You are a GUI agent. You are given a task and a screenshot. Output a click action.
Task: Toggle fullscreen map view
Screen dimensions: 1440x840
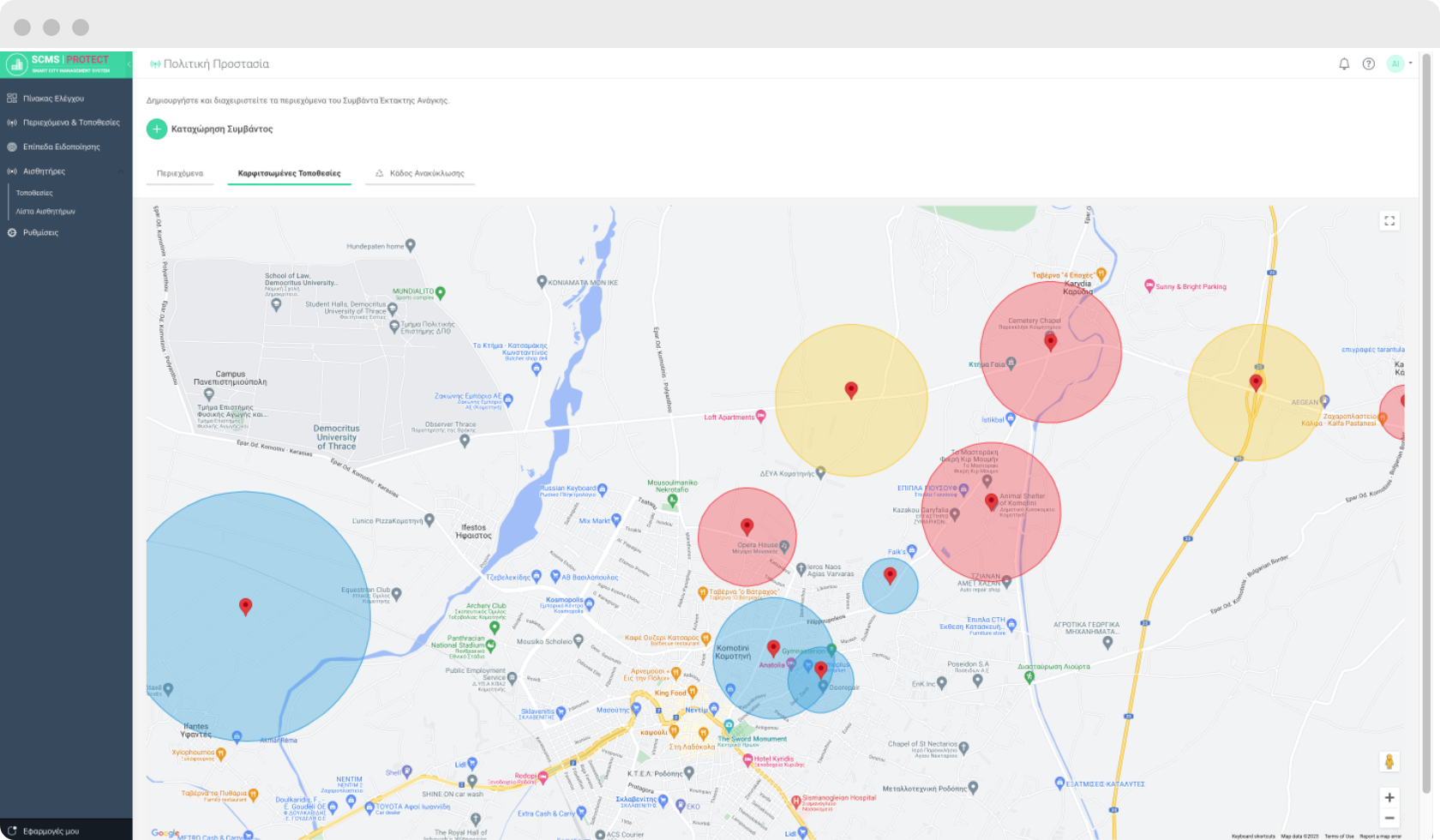coord(1389,221)
